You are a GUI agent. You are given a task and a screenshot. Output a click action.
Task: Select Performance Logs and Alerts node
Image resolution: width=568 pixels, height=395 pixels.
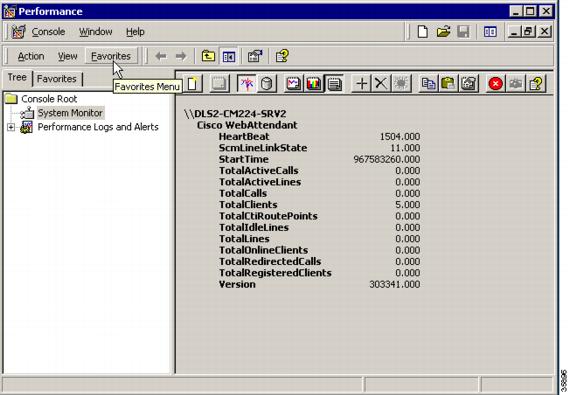click(x=98, y=127)
